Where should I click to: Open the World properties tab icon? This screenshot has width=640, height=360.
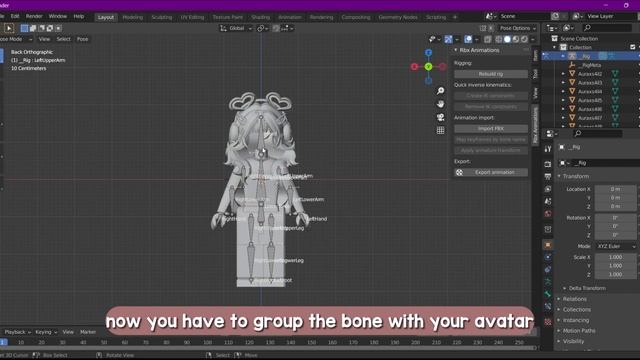pyautogui.click(x=548, y=213)
